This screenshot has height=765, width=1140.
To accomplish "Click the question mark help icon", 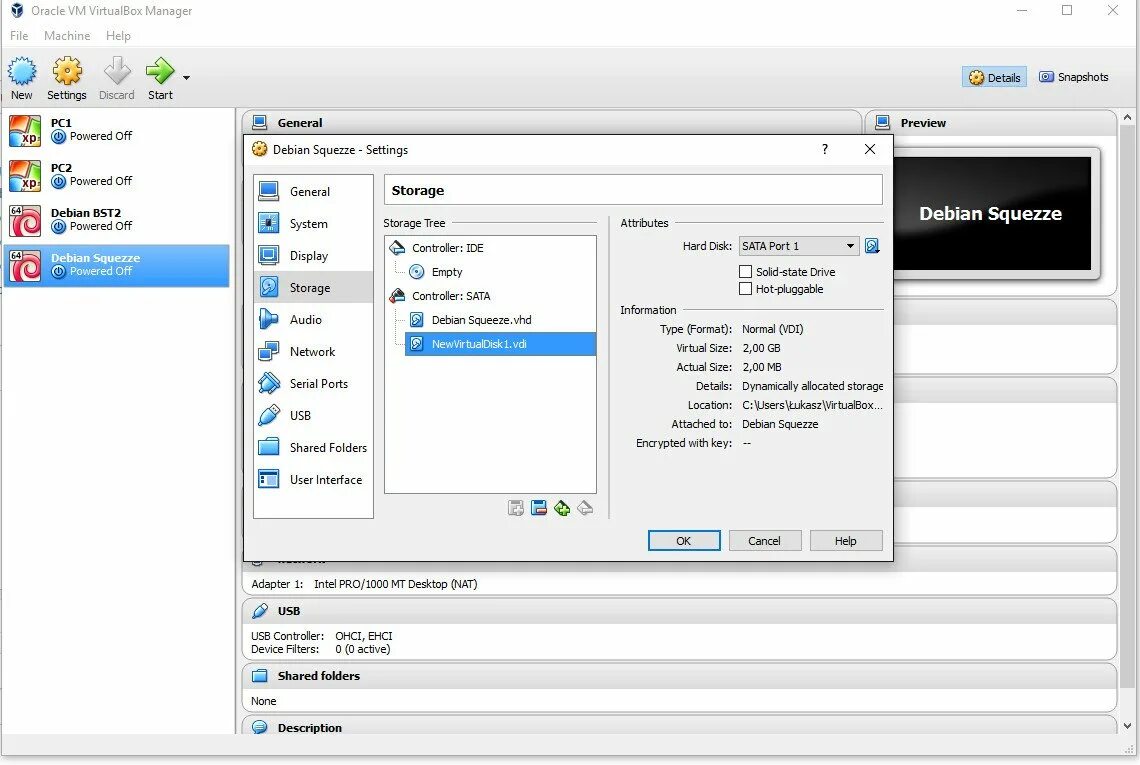I will point(824,149).
